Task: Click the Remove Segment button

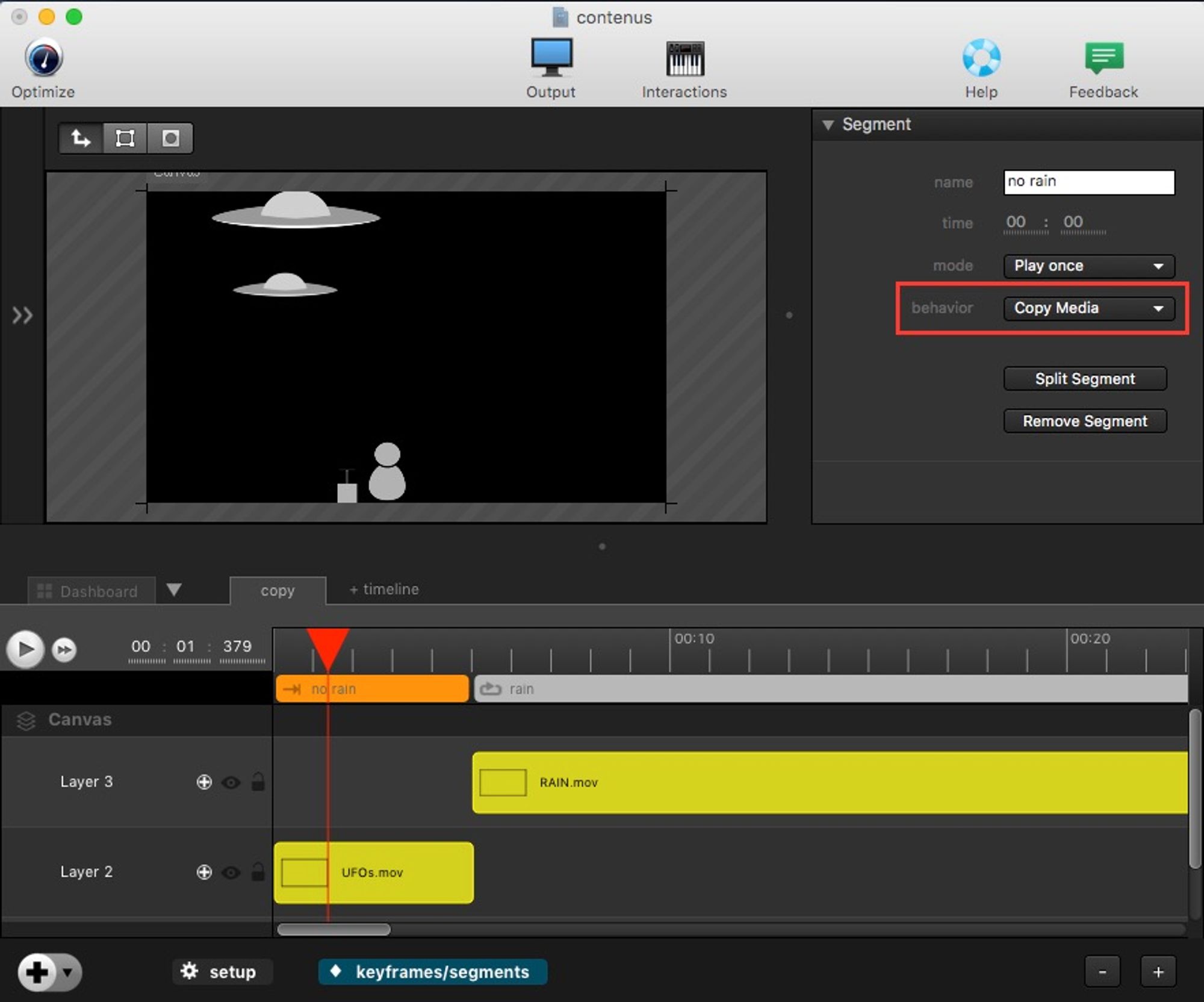Action: click(x=1085, y=421)
